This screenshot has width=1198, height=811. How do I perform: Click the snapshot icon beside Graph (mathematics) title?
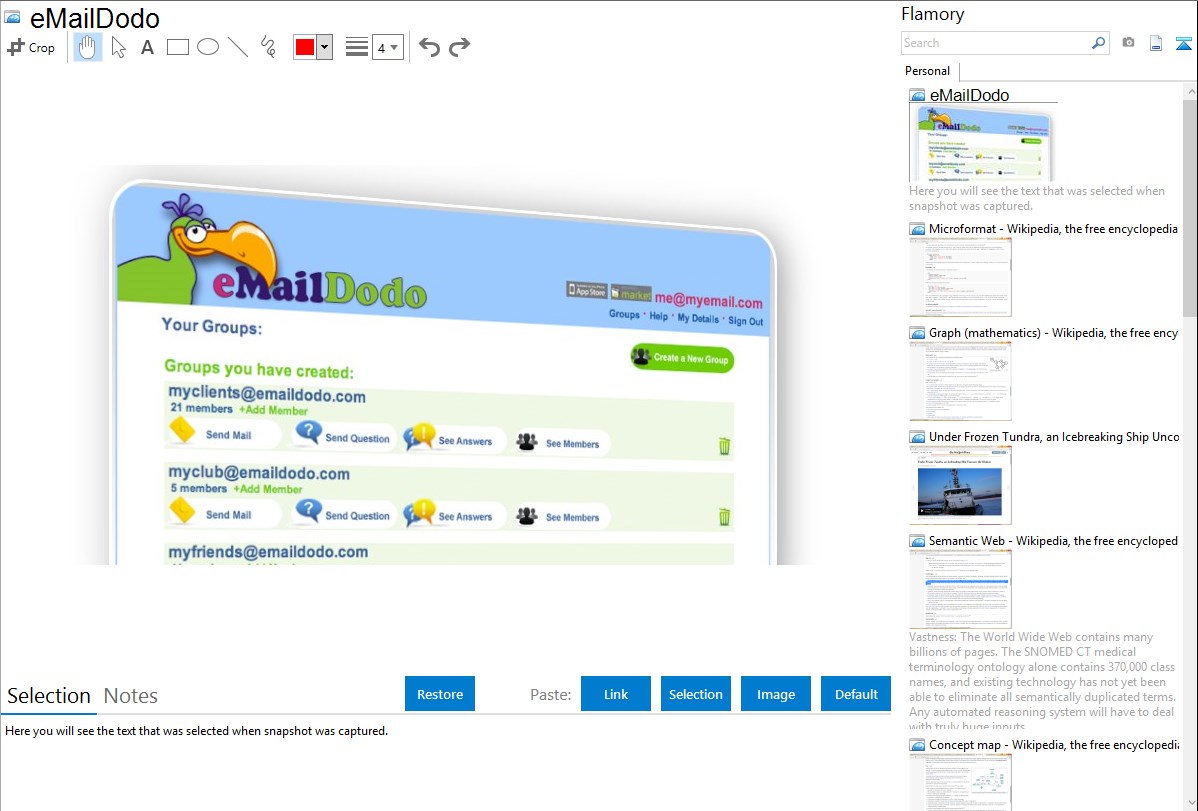pyautogui.click(x=918, y=333)
